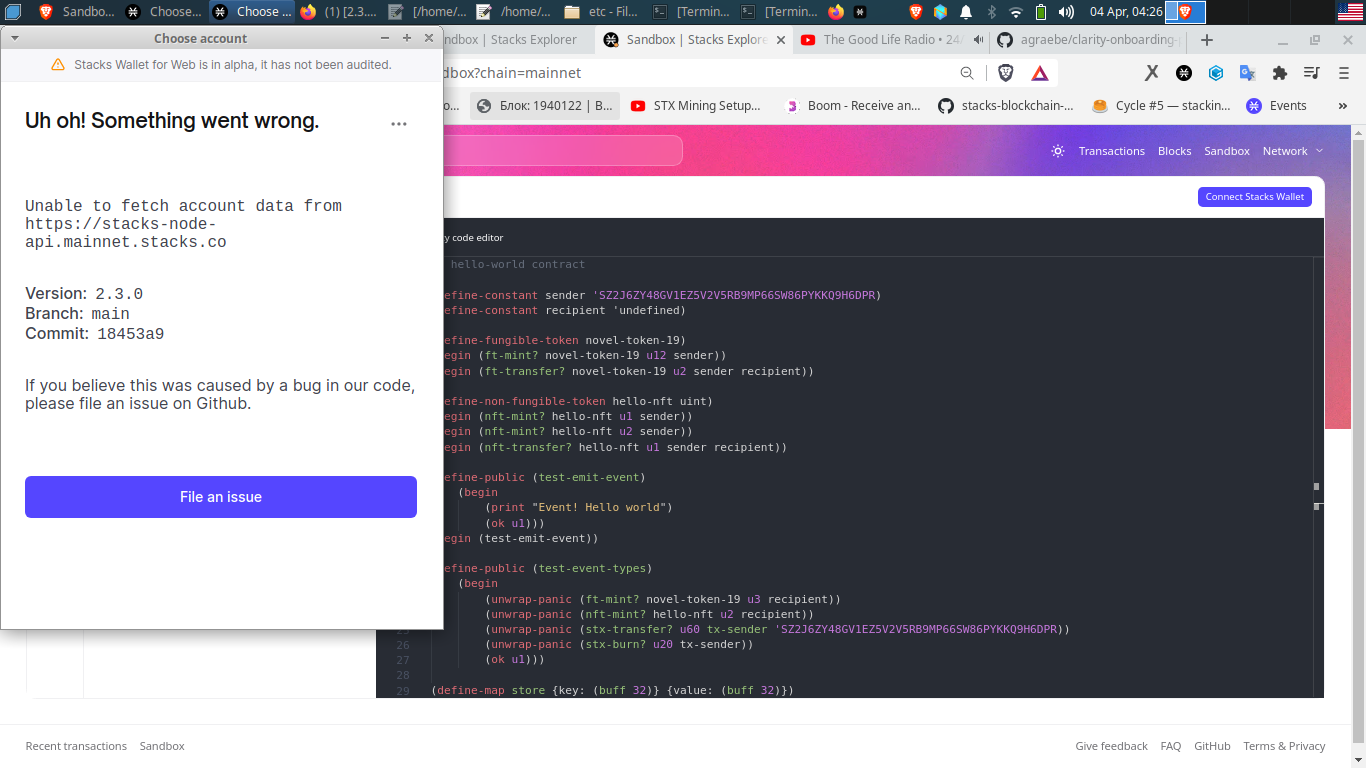Expand the Network dropdown in Explorer navbar
Screen dimensions: 1366x768
pos(1292,151)
